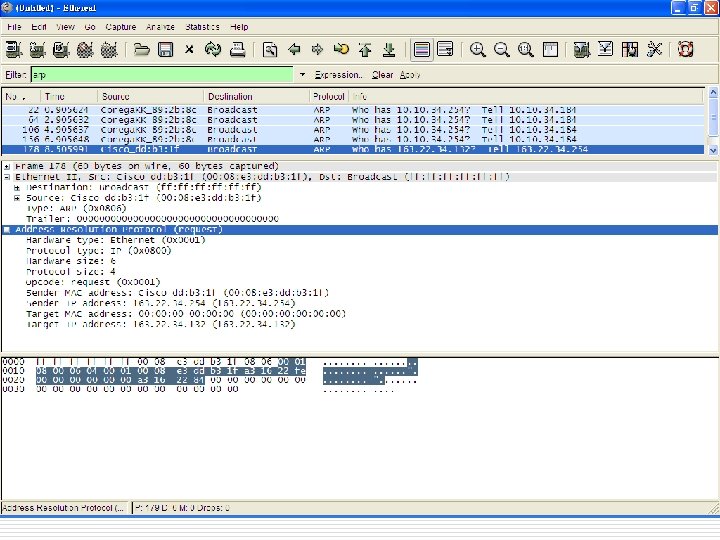The width and height of the screenshot is (720, 540).
Task: Expand the Source: Cisco subtree
Action: click(17, 198)
